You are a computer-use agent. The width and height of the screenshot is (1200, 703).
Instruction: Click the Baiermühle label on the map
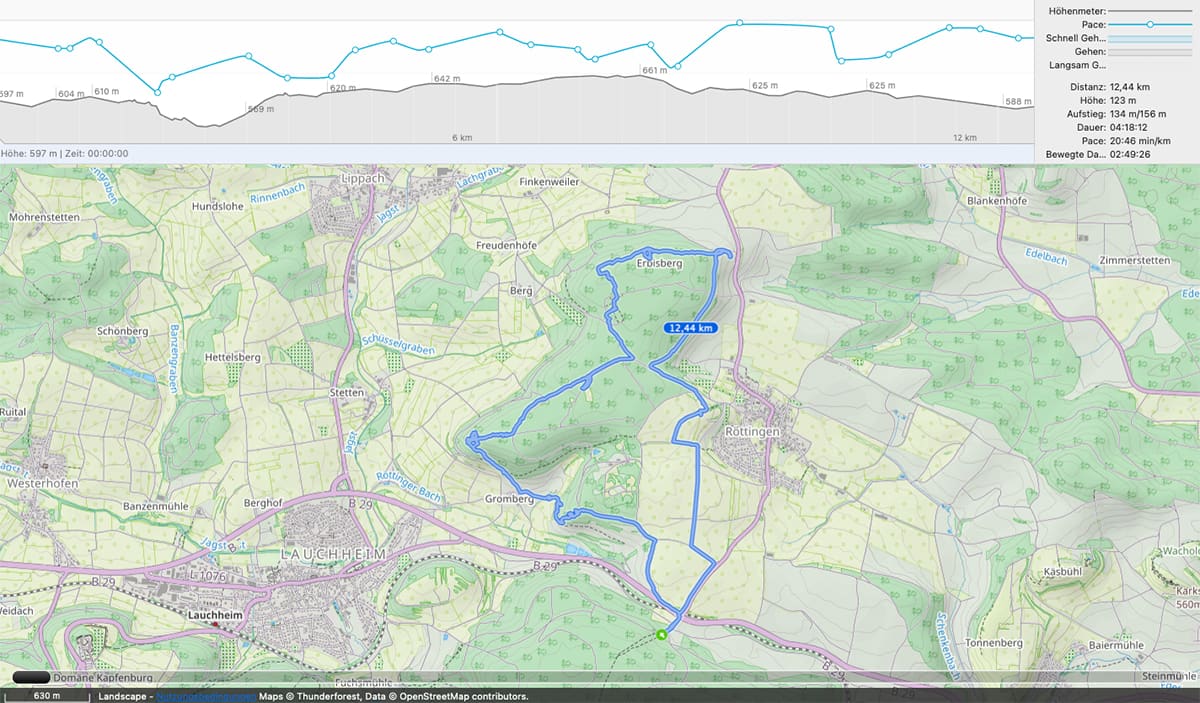1116,646
